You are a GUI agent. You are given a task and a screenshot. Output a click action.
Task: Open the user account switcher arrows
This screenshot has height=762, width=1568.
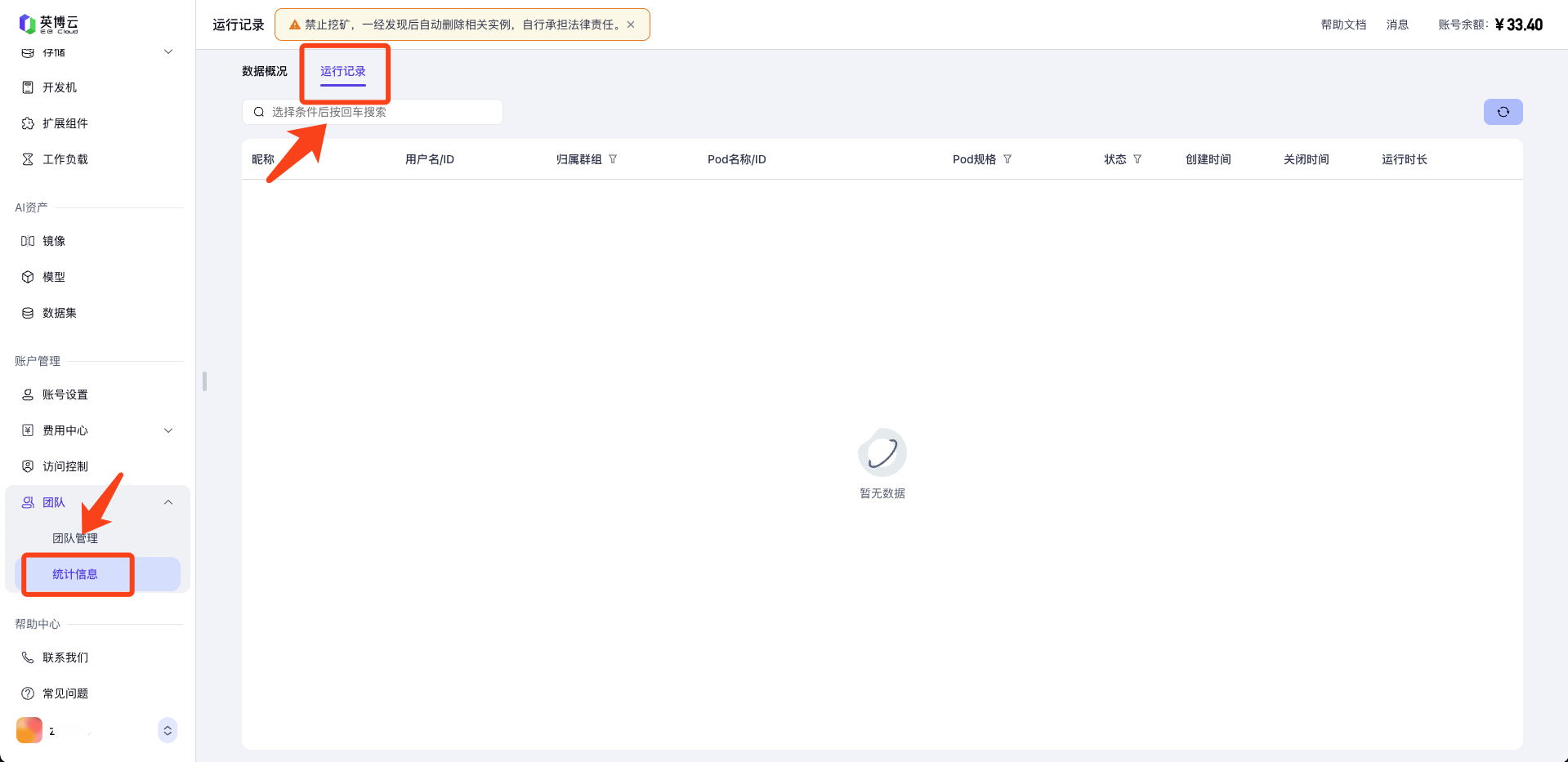click(x=168, y=730)
